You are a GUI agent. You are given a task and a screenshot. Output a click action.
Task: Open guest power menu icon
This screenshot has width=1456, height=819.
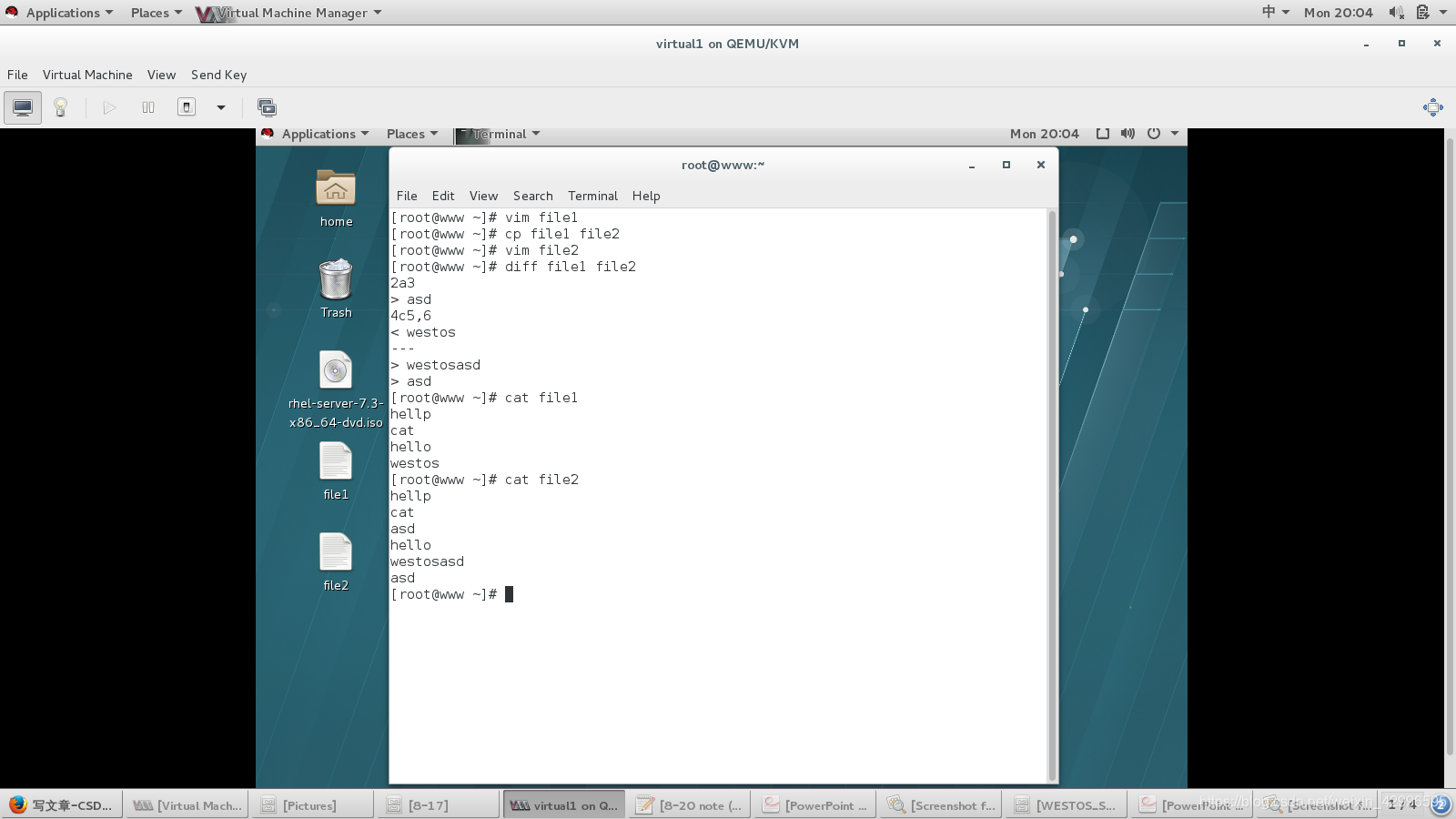click(x=1153, y=134)
